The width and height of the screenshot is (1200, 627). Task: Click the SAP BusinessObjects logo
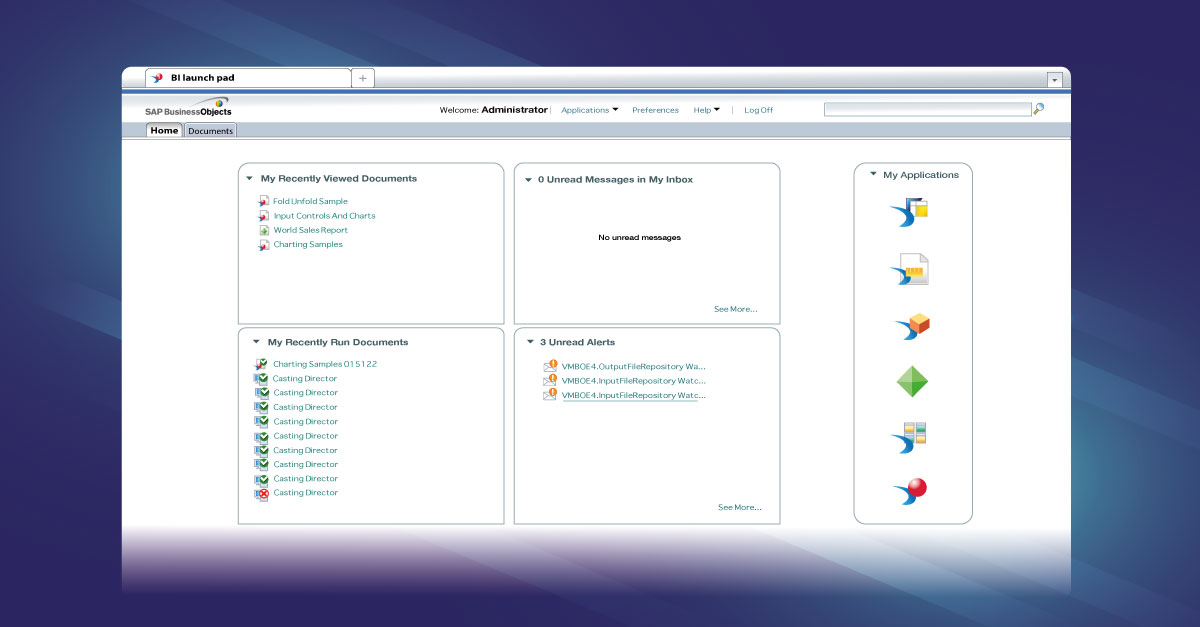188,107
